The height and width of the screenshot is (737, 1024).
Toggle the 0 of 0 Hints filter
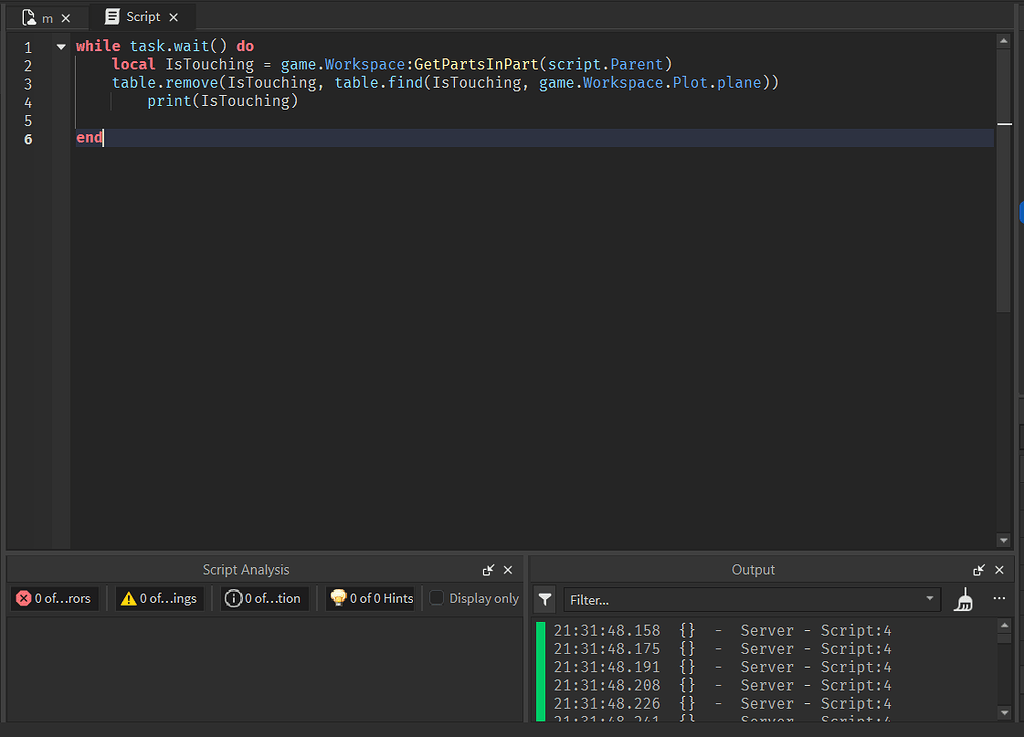tap(371, 598)
